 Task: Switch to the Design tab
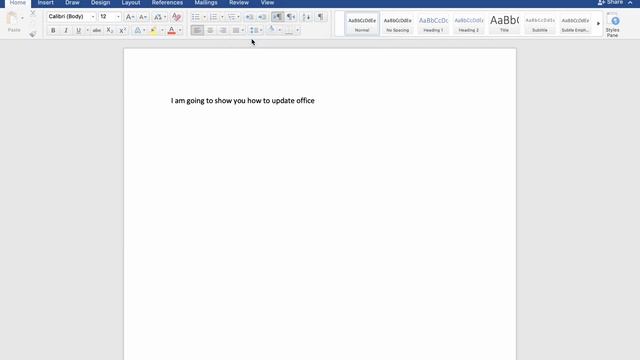[x=100, y=3]
